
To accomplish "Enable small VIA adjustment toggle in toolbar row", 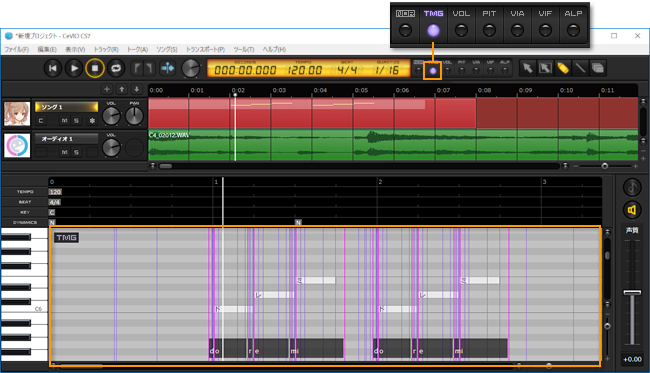I will (476, 70).
